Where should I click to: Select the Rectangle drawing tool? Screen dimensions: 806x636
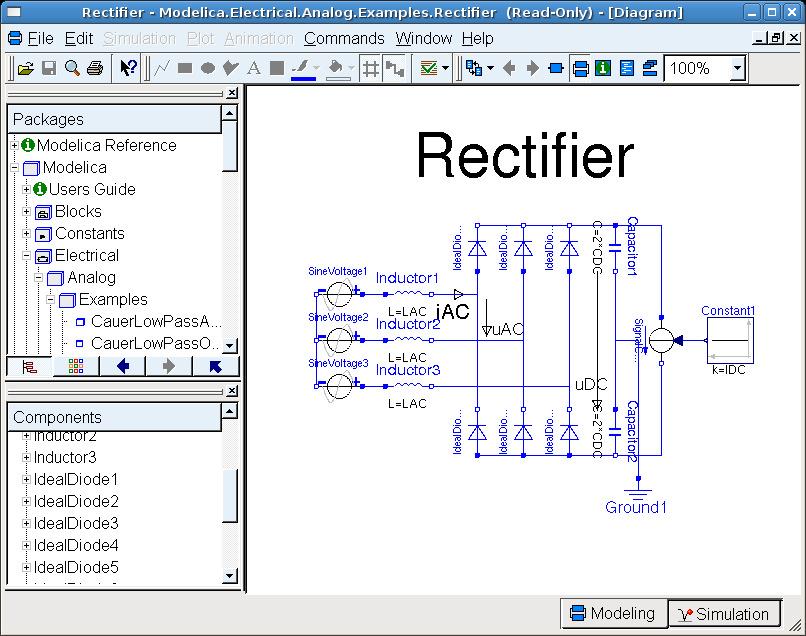pyautogui.click(x=185, y=68)
